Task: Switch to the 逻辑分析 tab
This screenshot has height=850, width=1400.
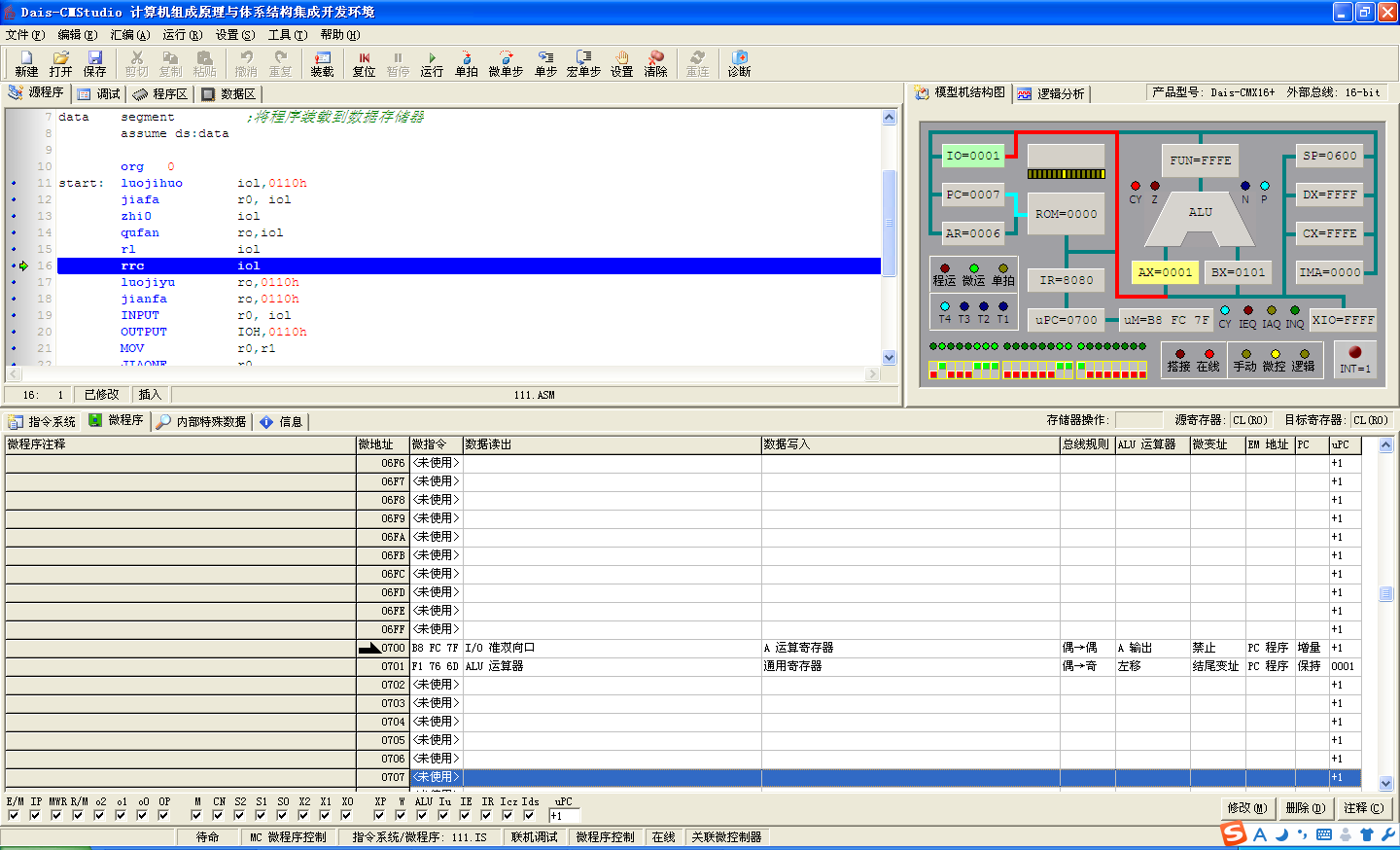Action: 1051,94
